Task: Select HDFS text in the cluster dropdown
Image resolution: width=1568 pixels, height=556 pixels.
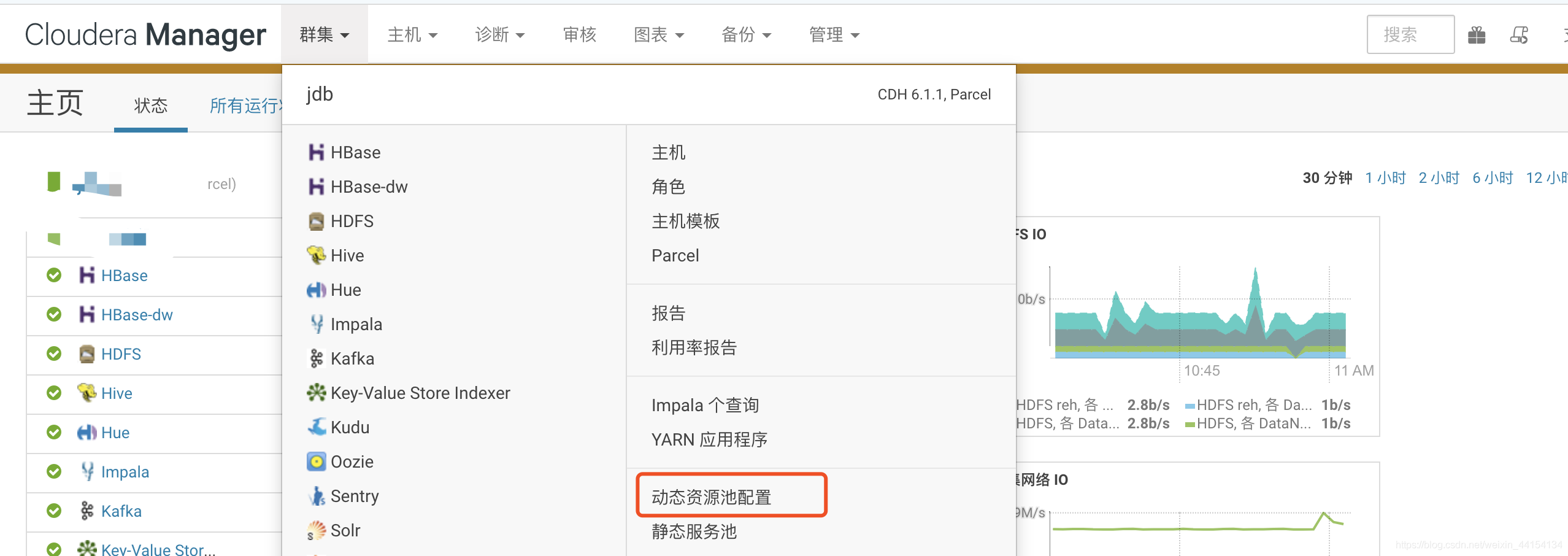Action: [352, 221]
